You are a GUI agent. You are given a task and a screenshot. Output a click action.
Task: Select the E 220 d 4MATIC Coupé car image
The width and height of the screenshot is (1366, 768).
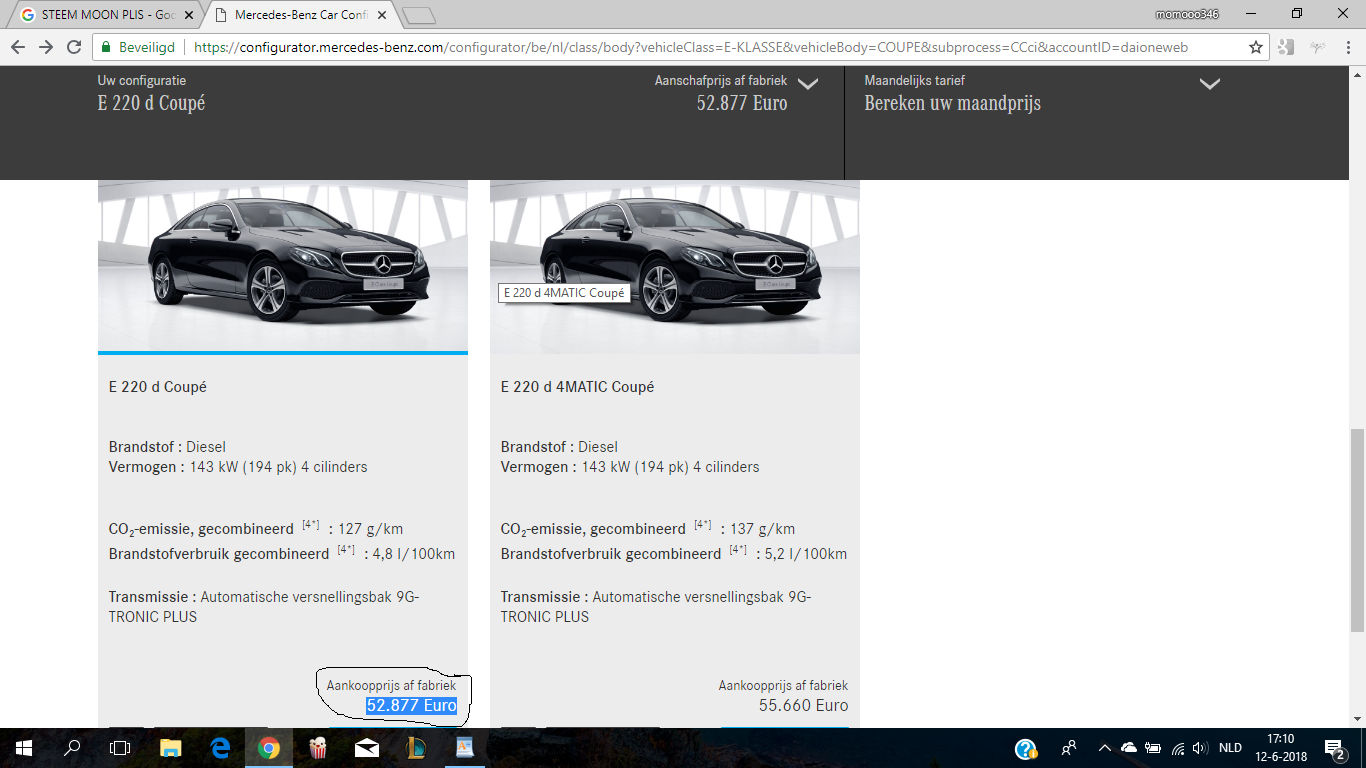[x=675, y=266]
